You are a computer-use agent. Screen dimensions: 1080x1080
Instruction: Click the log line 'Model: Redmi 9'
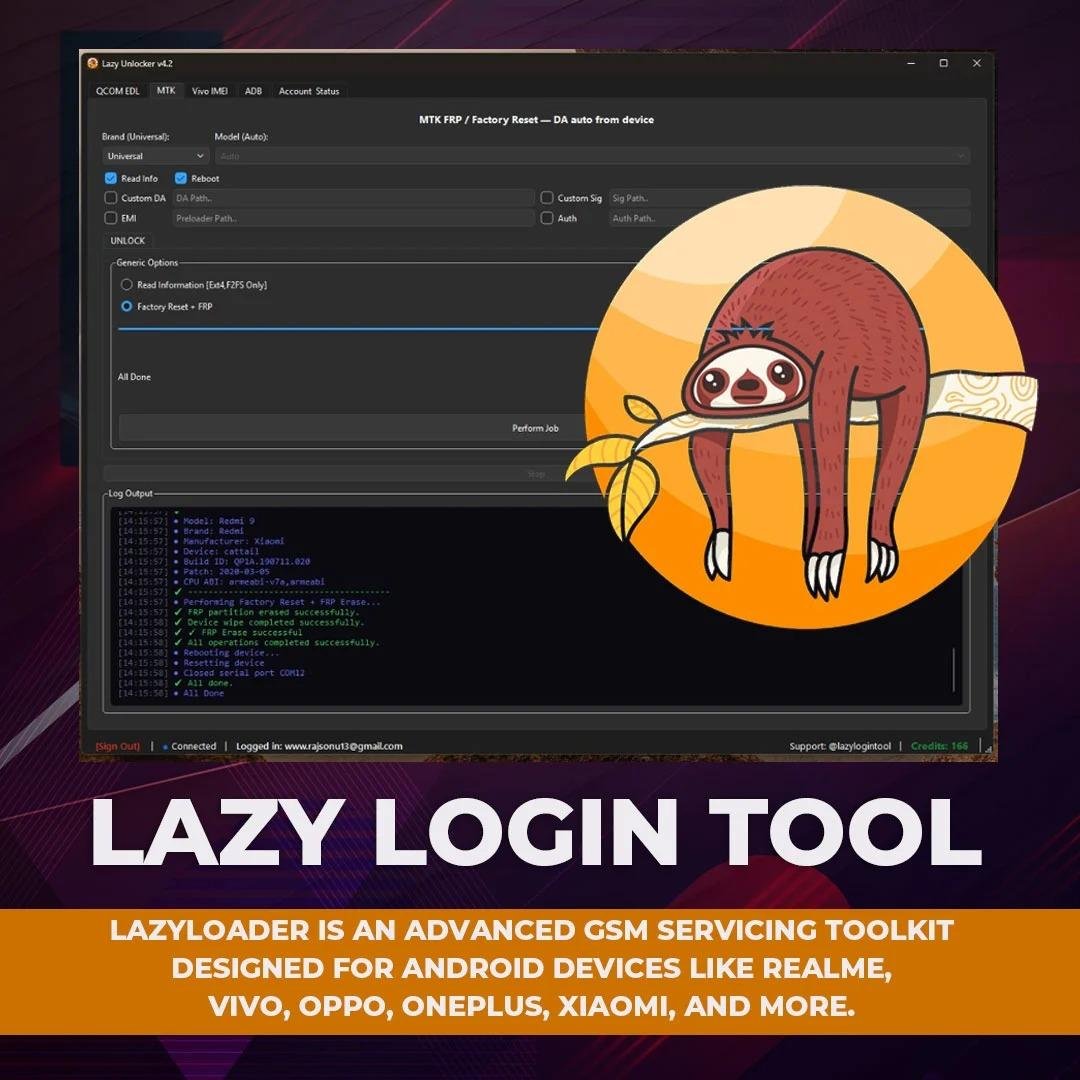pyautogui.click(x=218, y=521)
